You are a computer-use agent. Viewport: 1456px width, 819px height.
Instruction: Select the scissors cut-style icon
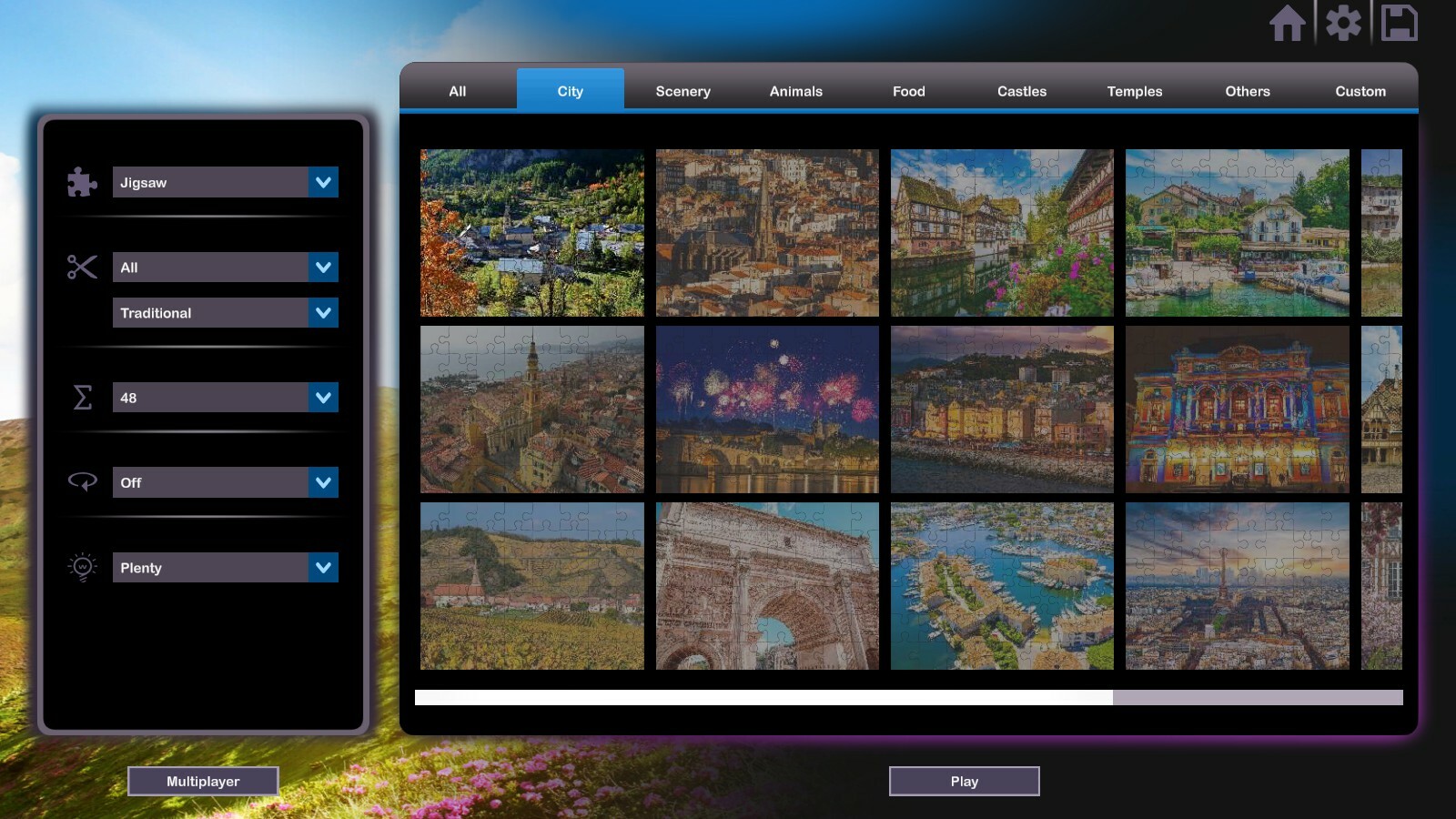(81, 267)
